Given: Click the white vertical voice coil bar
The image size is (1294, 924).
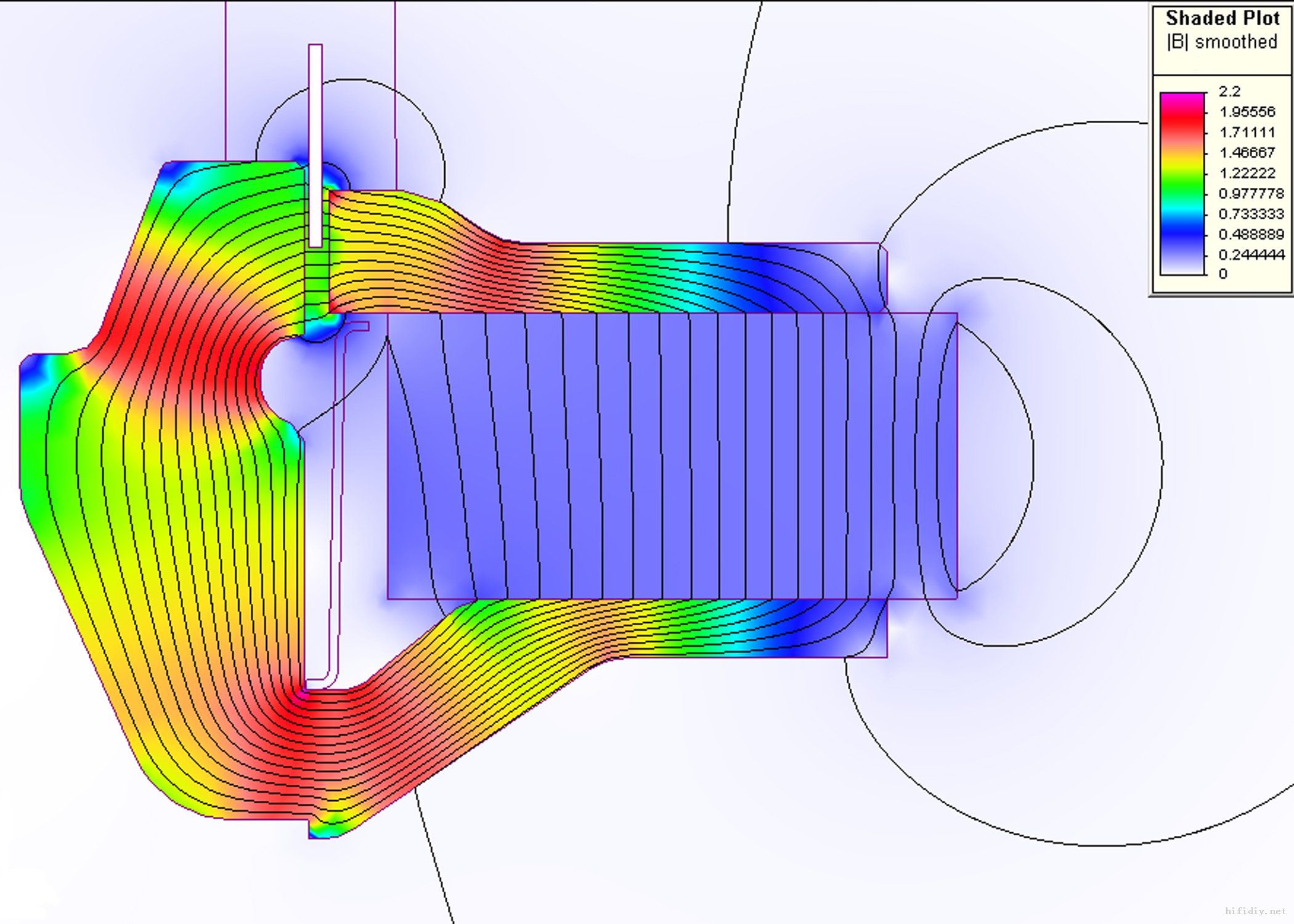Looking at the screenshot, I should 315,145.
